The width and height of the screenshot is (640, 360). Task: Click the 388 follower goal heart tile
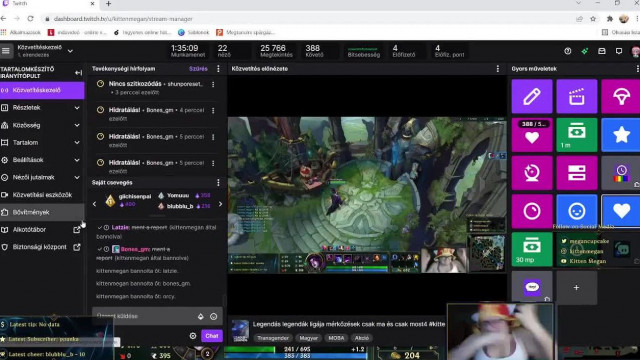click(x=532, y=135)
